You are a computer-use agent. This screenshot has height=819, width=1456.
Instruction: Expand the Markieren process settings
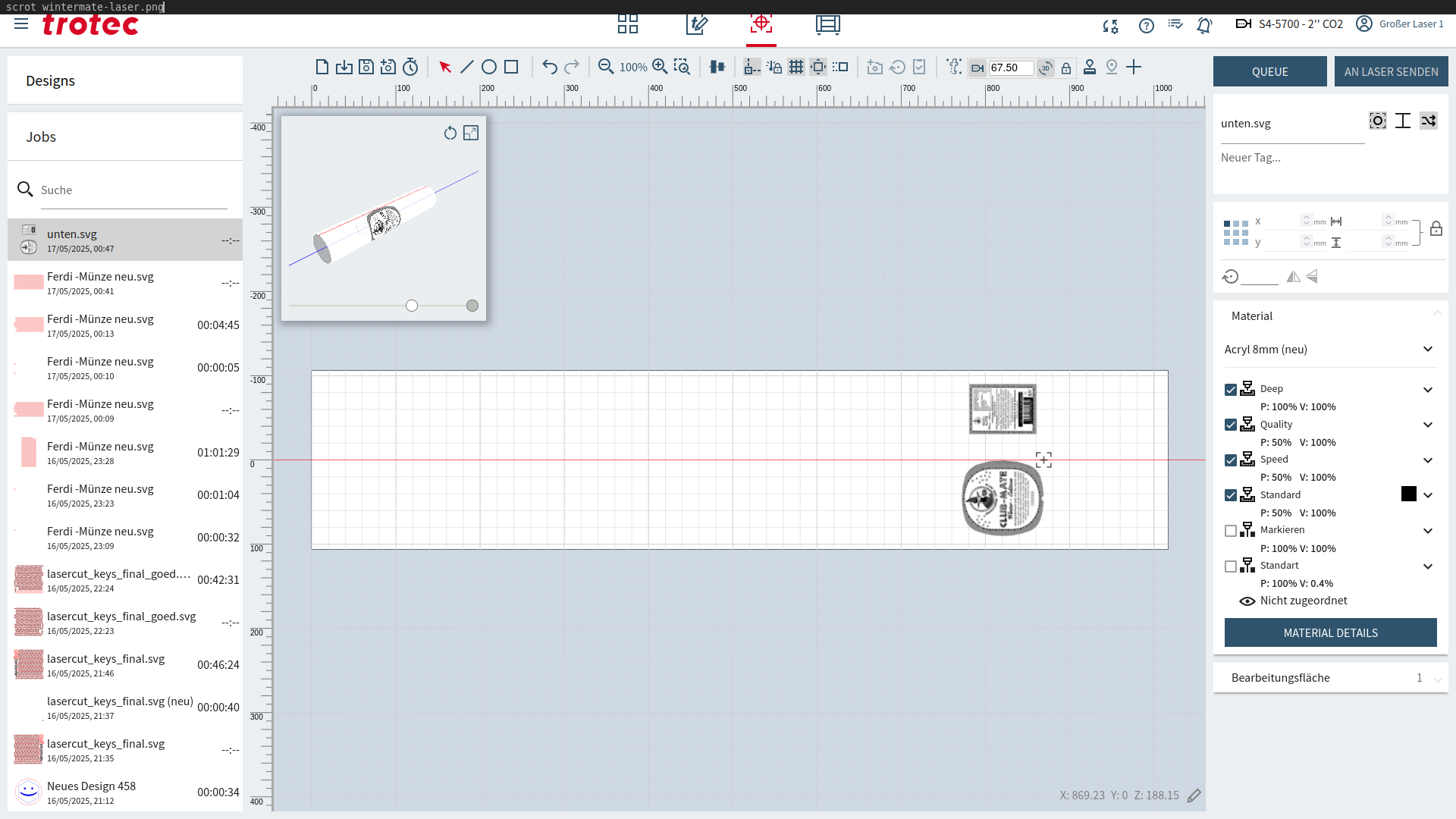pyautogui.click(x=1428, y=531)
